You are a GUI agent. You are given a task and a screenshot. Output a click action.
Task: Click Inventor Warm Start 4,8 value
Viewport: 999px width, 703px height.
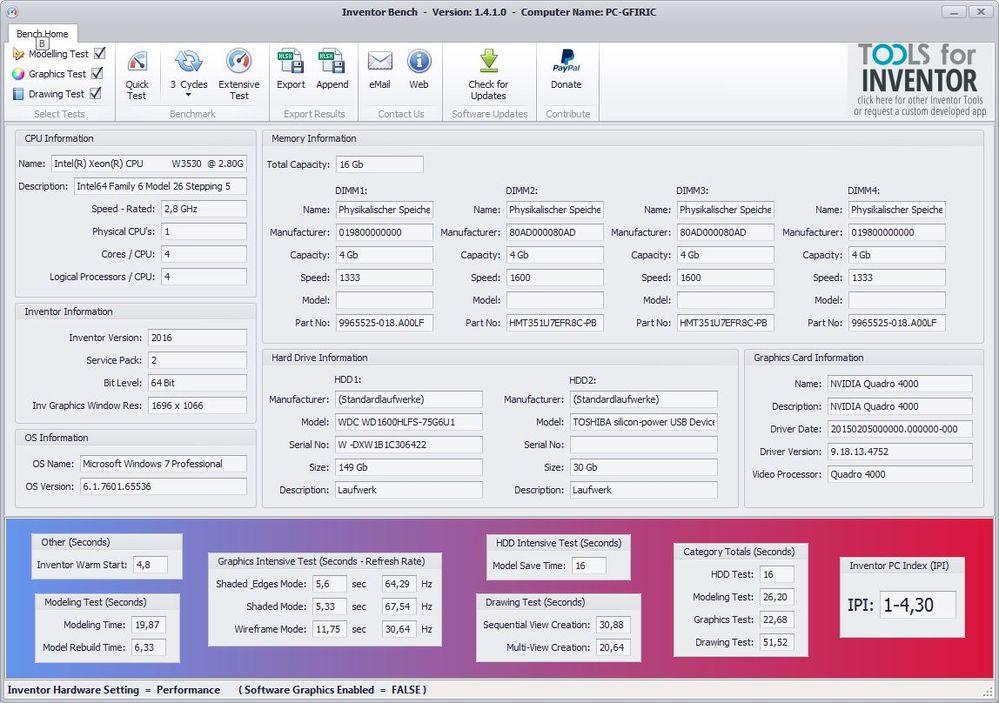[150, 565]
